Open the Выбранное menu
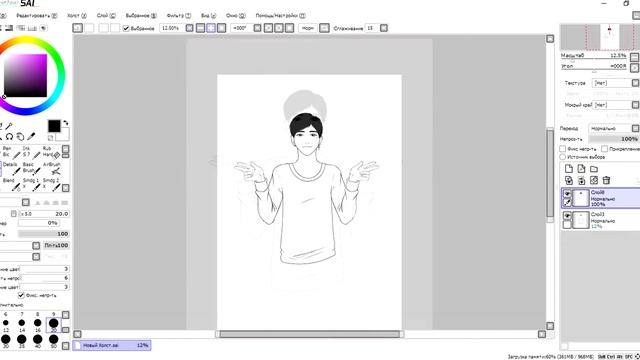Image resolution: width=640 pixels, height=360 pixels. coord(141,16)
